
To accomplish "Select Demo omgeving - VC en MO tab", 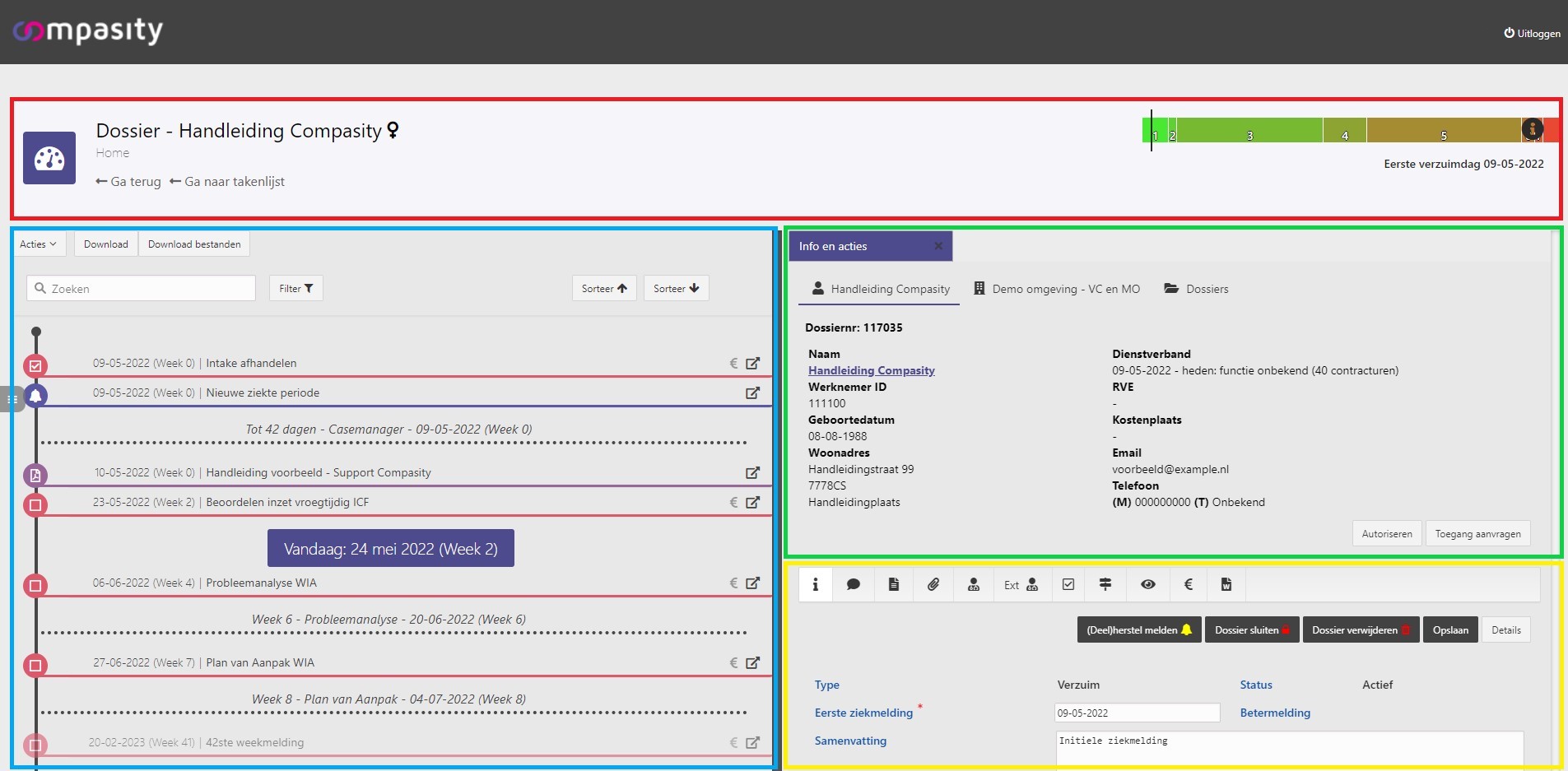I will (1057, 289).
